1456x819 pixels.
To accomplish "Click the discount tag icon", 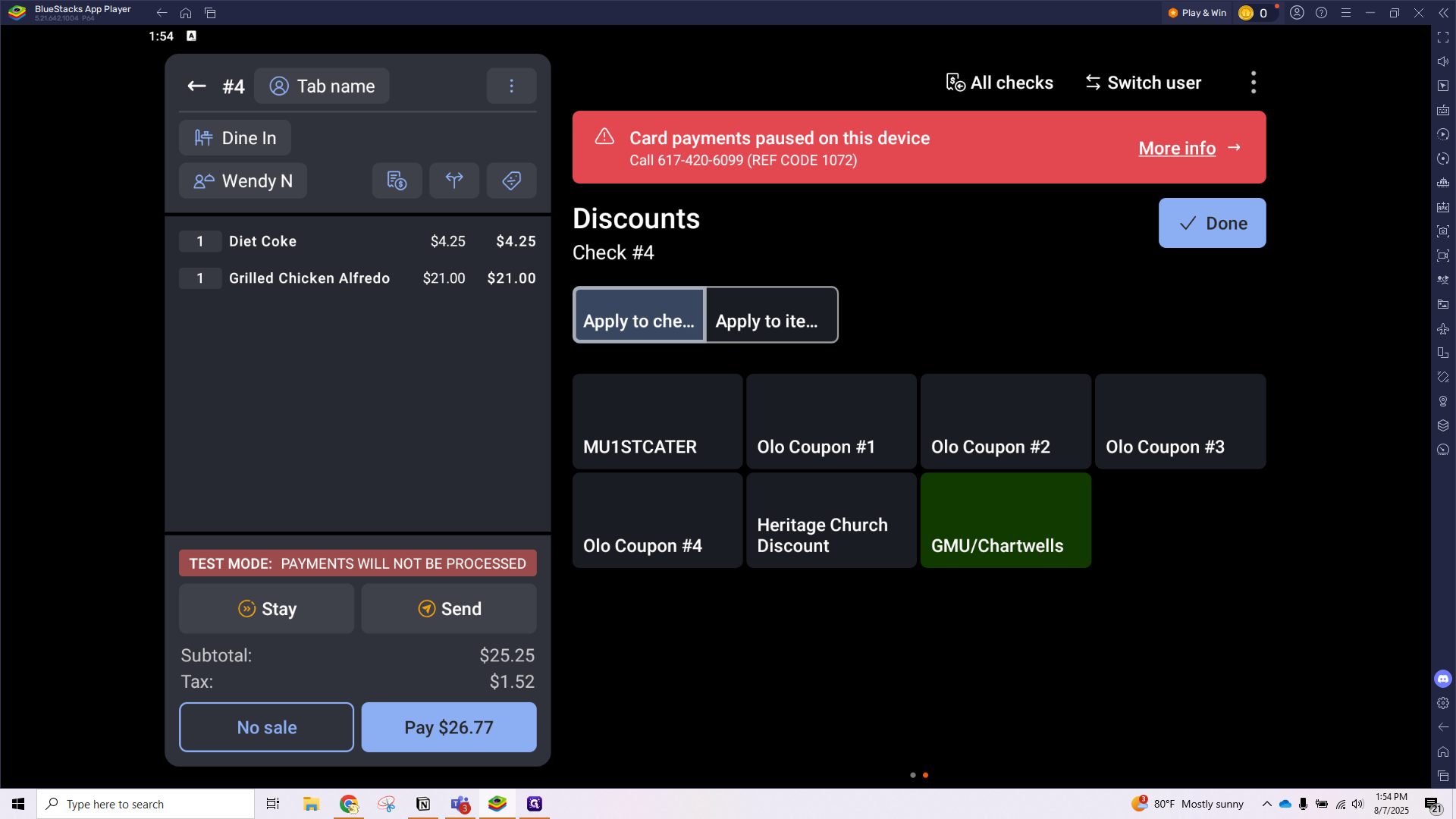I will click(x=511, y=180).
